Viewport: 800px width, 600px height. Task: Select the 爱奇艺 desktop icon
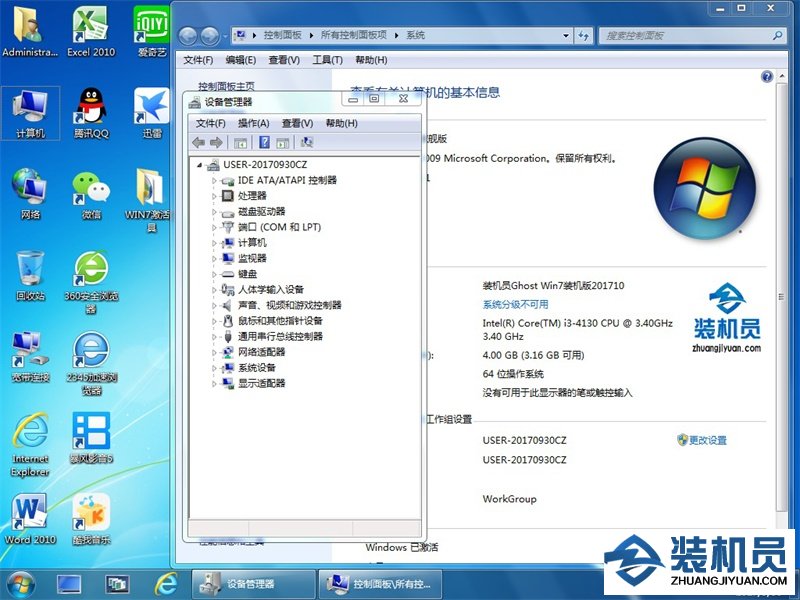click(x=152, y=30)
